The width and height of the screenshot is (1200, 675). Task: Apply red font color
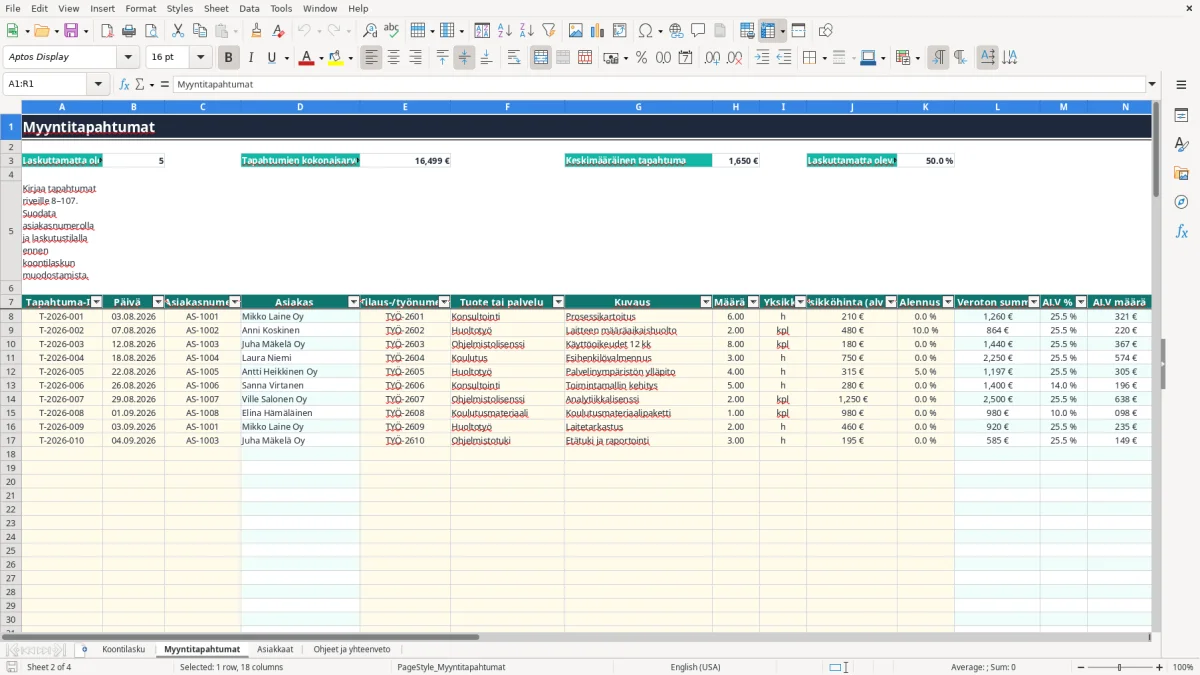point(306,58)
